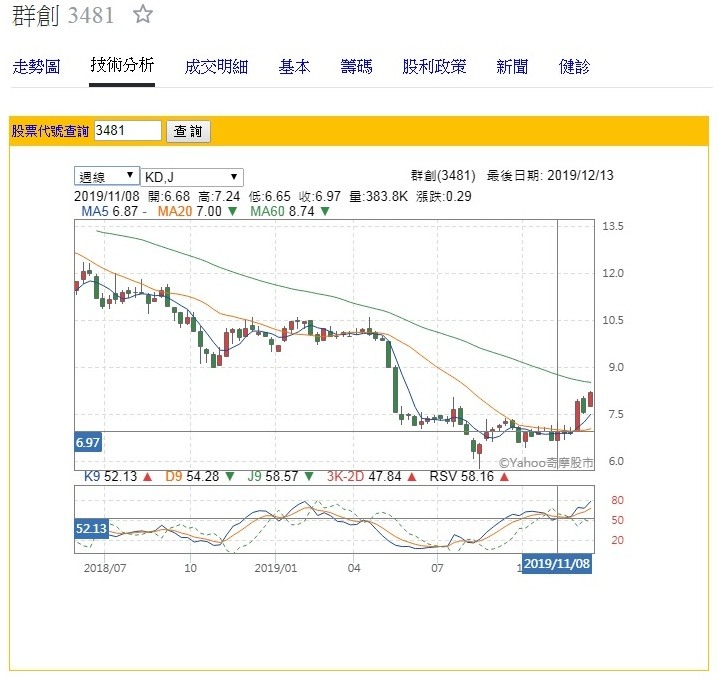Open the 籌碼 tab
The image size is (718, 678).
pos(356,67)
